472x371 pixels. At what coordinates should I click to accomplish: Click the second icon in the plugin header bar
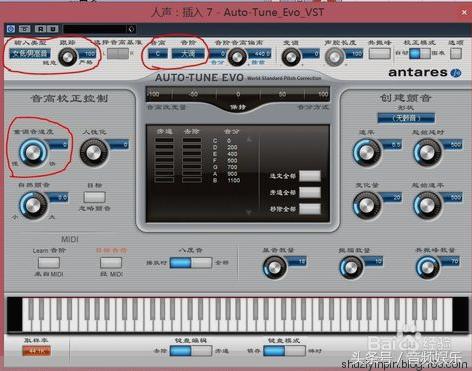(25, 29)
